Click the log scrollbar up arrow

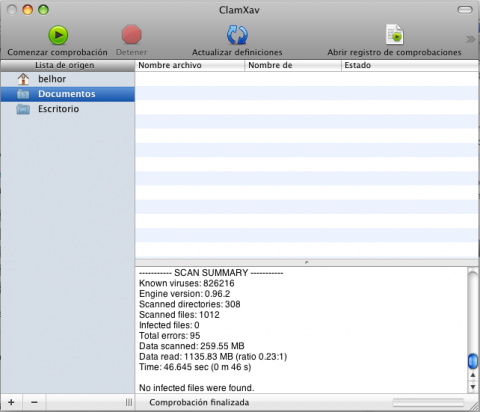(473, 376)
